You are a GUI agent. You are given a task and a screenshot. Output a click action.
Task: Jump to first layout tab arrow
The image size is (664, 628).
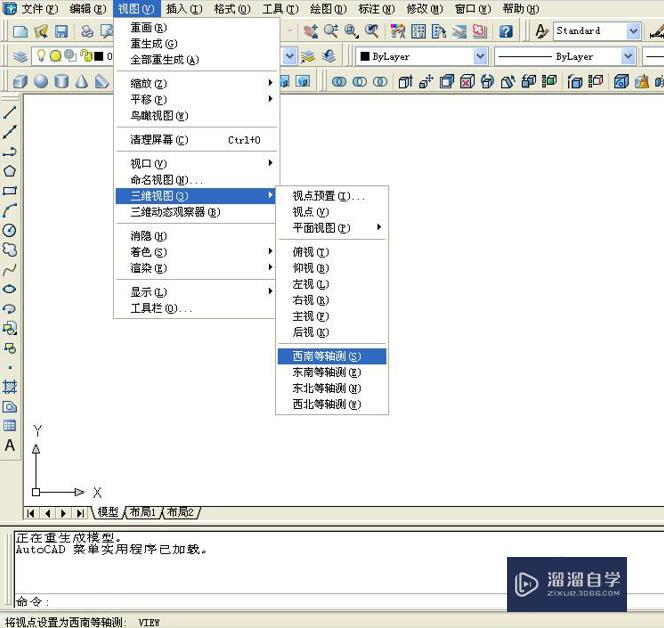click(x=30, y=513)
